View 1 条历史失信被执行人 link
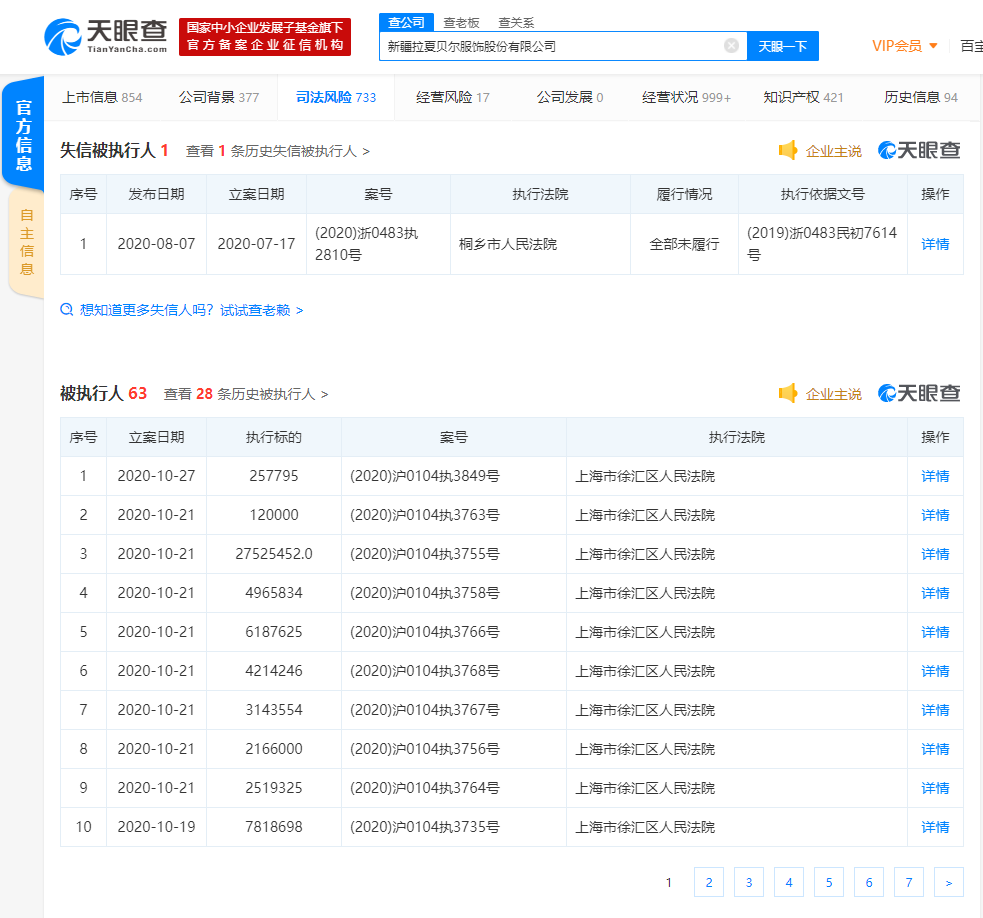983x918 pixels. 278,151
